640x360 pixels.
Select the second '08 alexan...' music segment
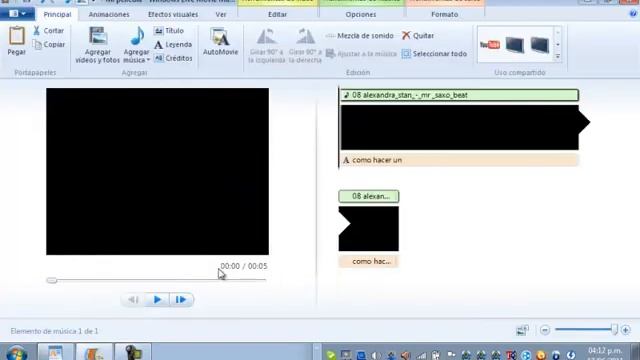click(x=369, y=196)
